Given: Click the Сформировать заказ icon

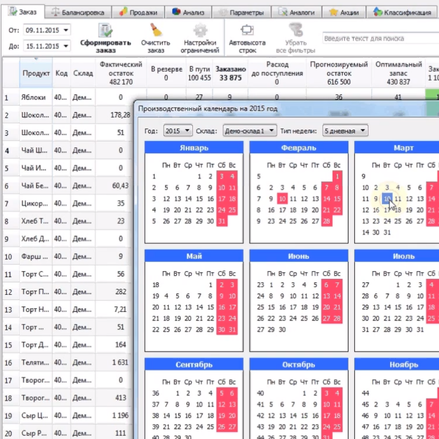Looking at the screenshot, I should pos(106,31).
